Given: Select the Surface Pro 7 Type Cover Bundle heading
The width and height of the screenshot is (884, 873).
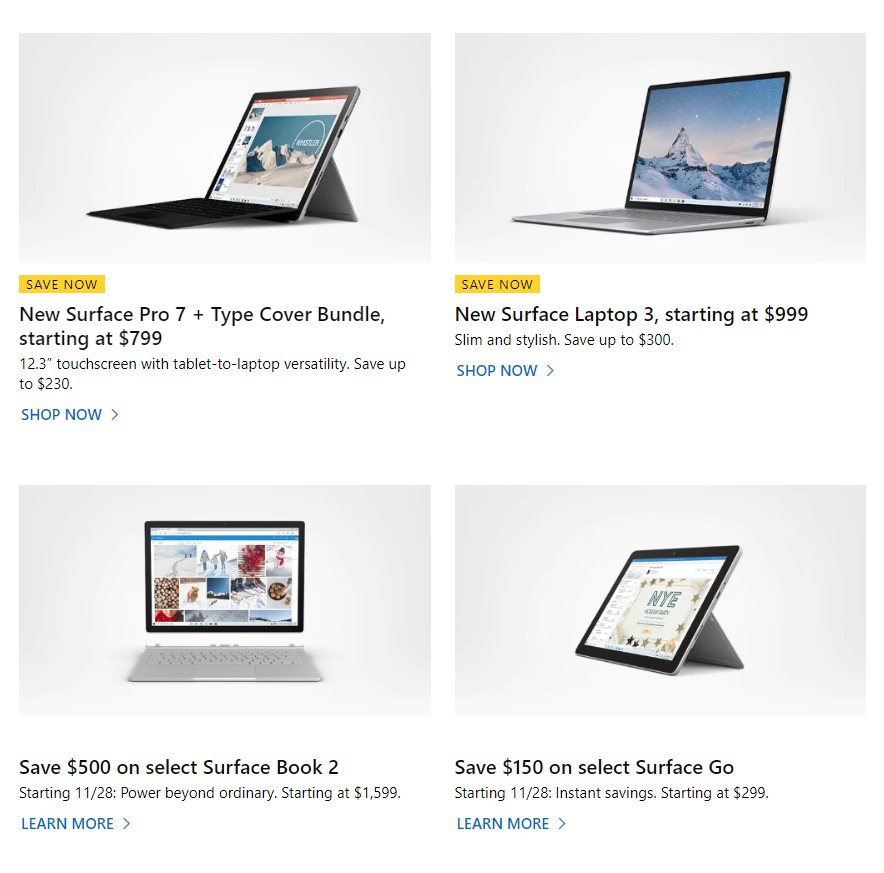Looking at the screenshot, I should [202, 326].
